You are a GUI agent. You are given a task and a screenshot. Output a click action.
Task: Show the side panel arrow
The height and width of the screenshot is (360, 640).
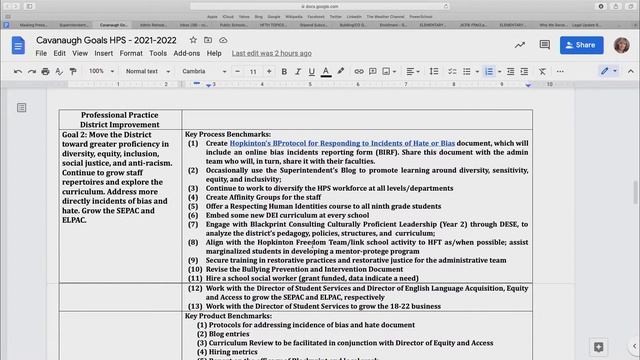click(x=634, y=346)
